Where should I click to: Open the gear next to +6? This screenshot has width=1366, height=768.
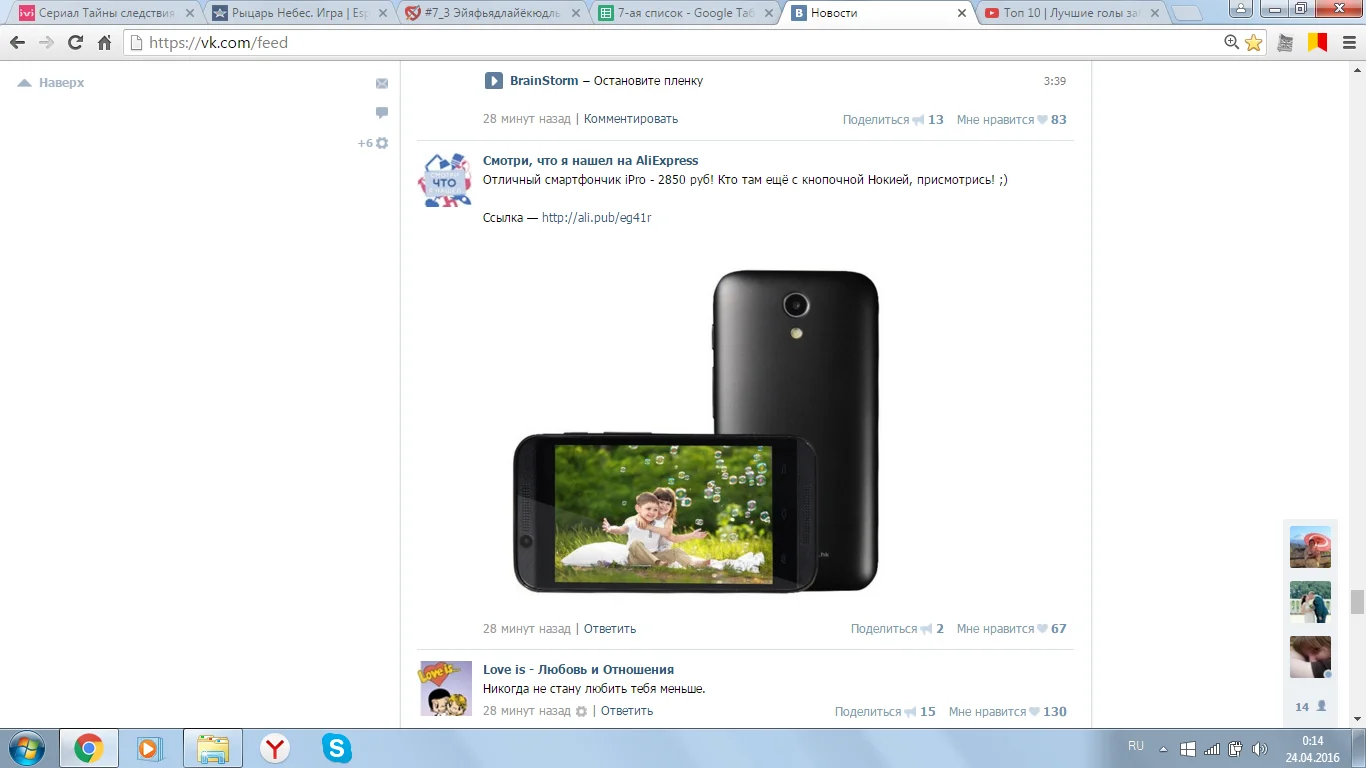(382, 143)
